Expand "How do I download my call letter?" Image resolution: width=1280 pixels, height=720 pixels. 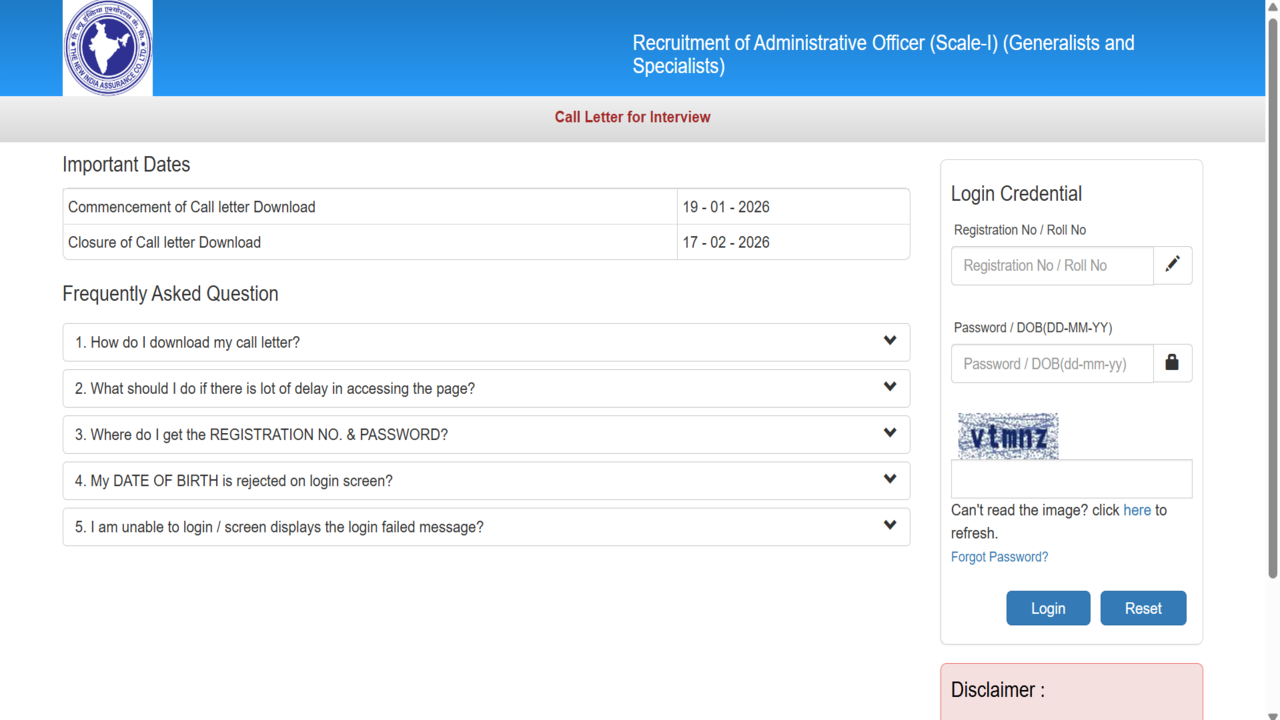486,342
